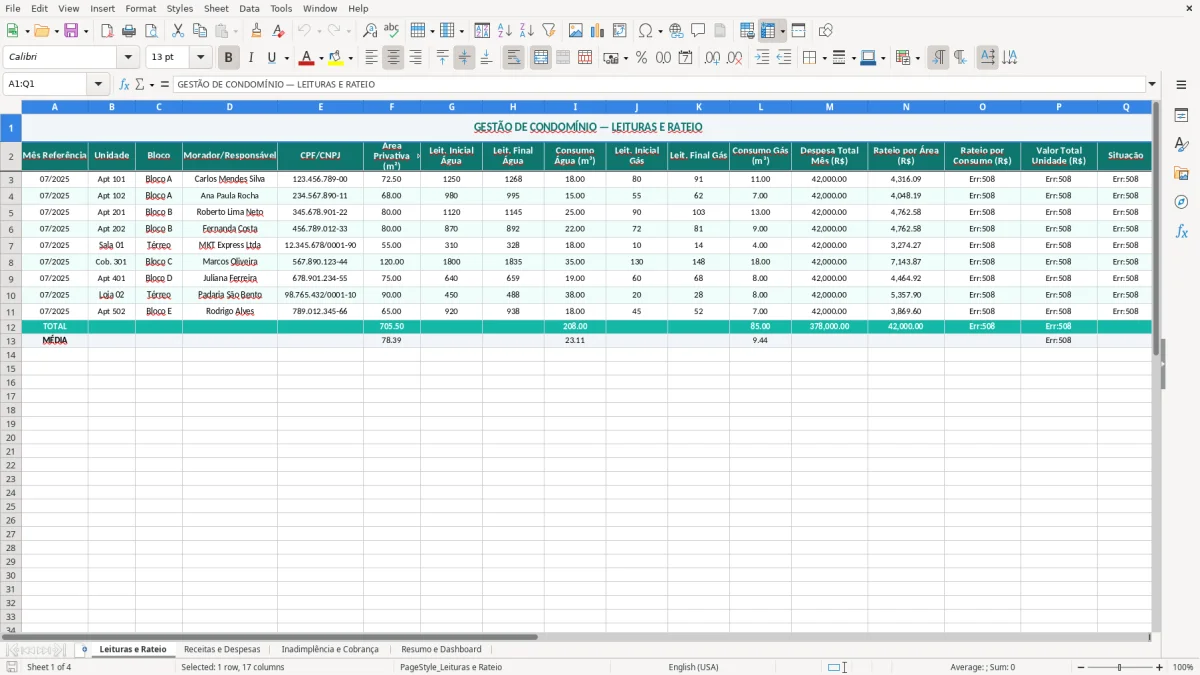Open the Tools menu
Viewport: 1200px width, 675px height.
tap(281, 8)
